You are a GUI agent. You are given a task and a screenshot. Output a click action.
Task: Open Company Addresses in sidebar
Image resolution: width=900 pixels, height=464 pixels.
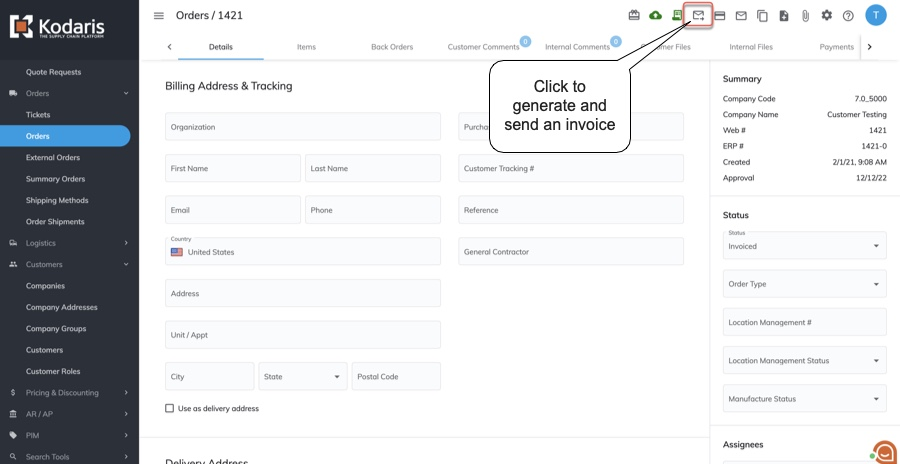point(61,307)
